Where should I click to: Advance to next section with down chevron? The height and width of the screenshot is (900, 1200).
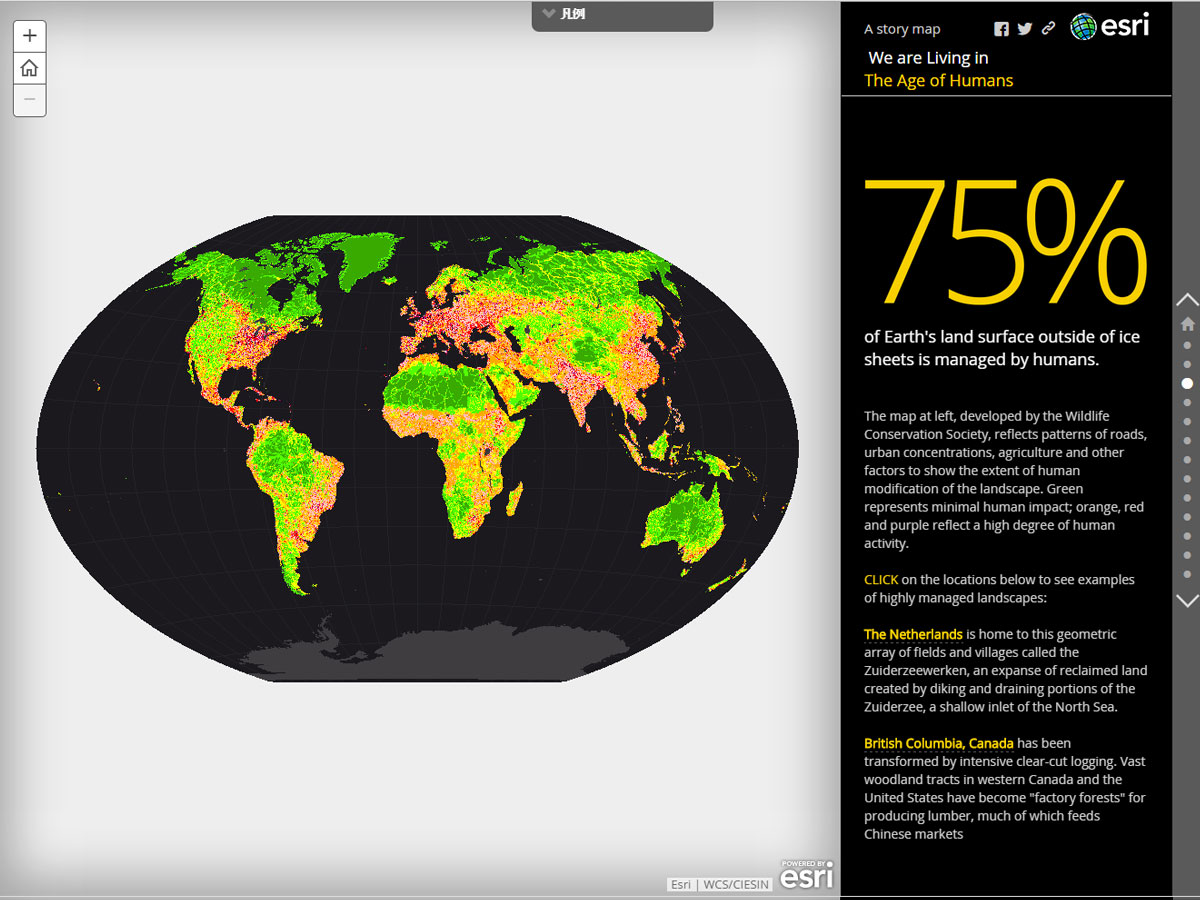(x=1187, y=601)
